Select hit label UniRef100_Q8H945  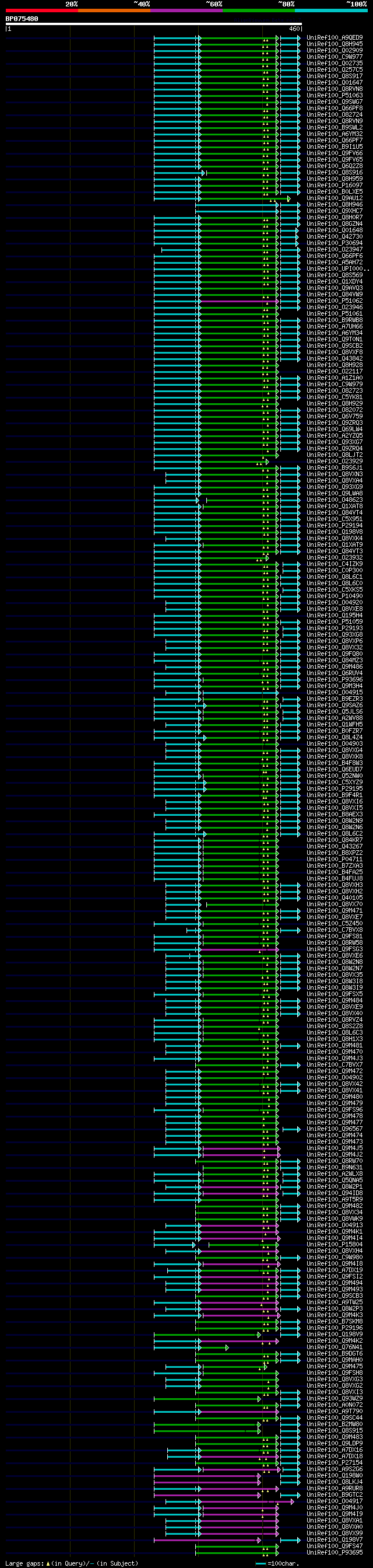[x=335, y=44]
